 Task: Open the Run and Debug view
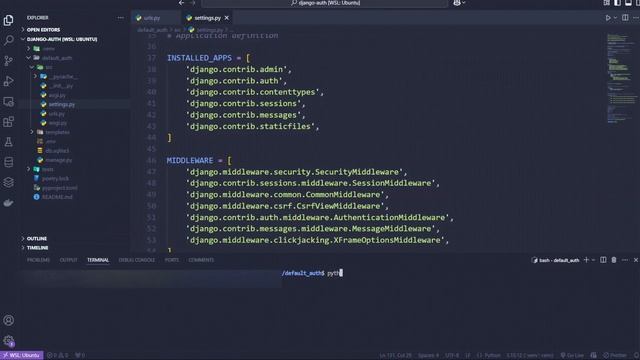click(8, 81)
